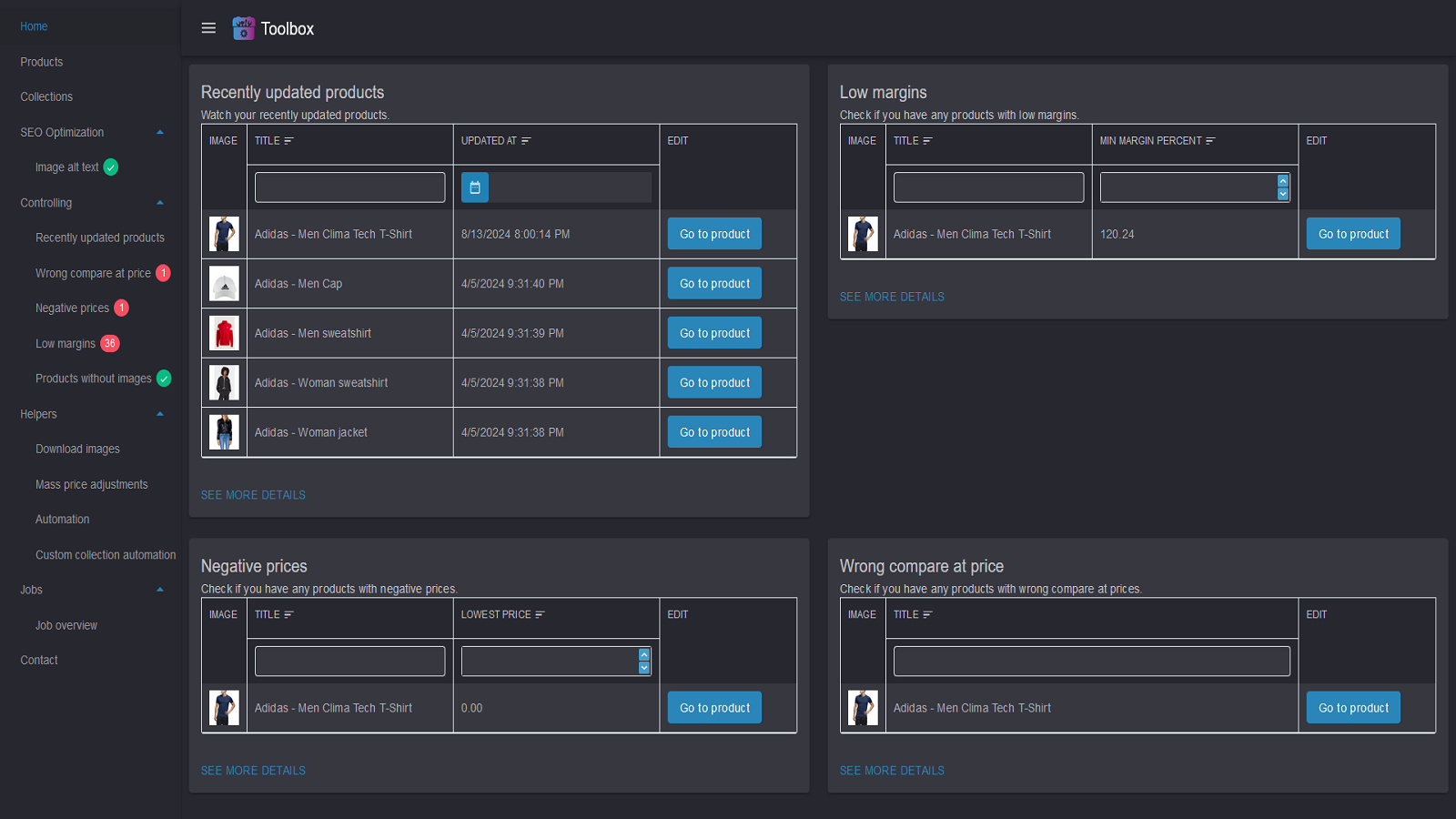
Task: Collapse the Jobs section
Action: pos(160,590)
